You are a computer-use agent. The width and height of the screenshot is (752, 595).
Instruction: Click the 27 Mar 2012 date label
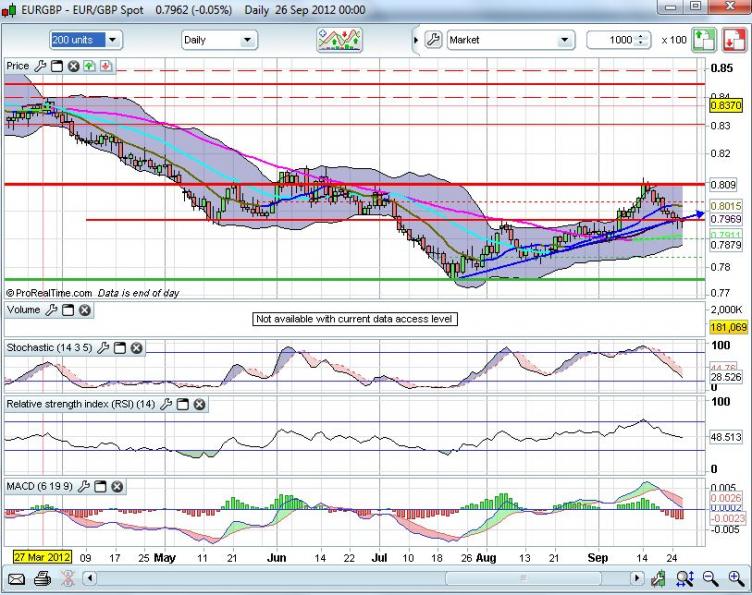(41, 555)
